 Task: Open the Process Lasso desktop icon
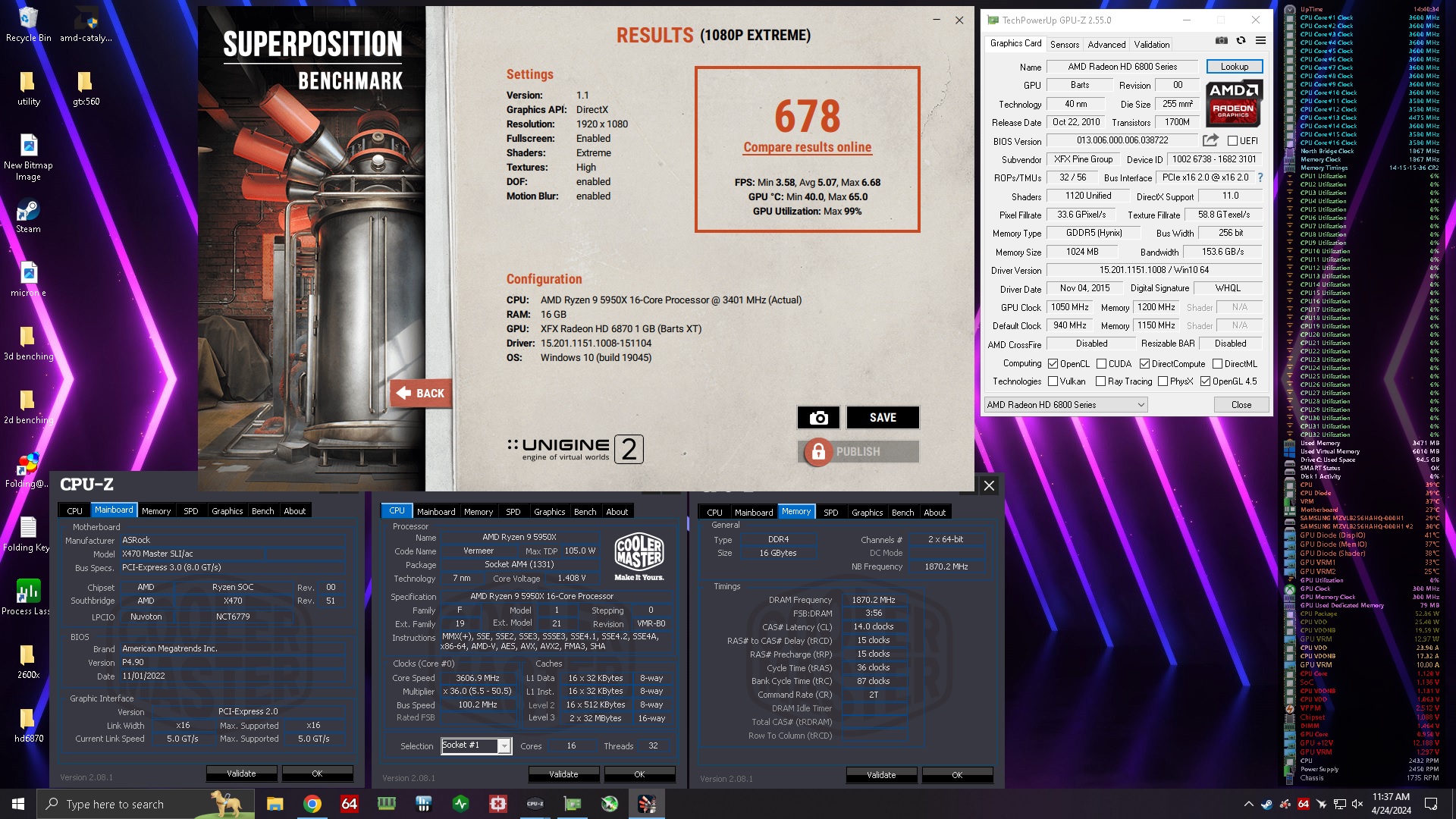tap(28, 598)
